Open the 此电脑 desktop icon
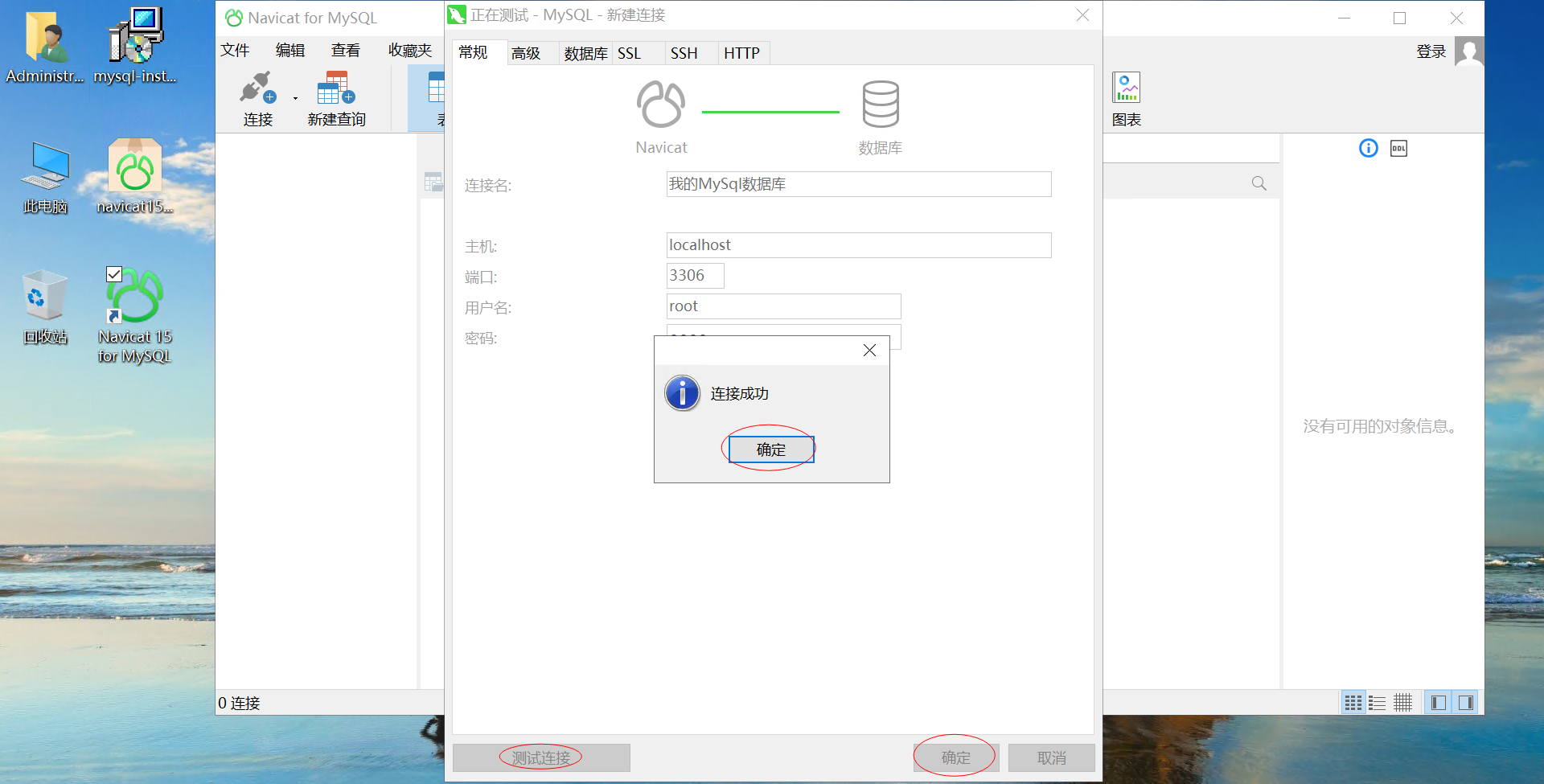 (x=46, y=178)
